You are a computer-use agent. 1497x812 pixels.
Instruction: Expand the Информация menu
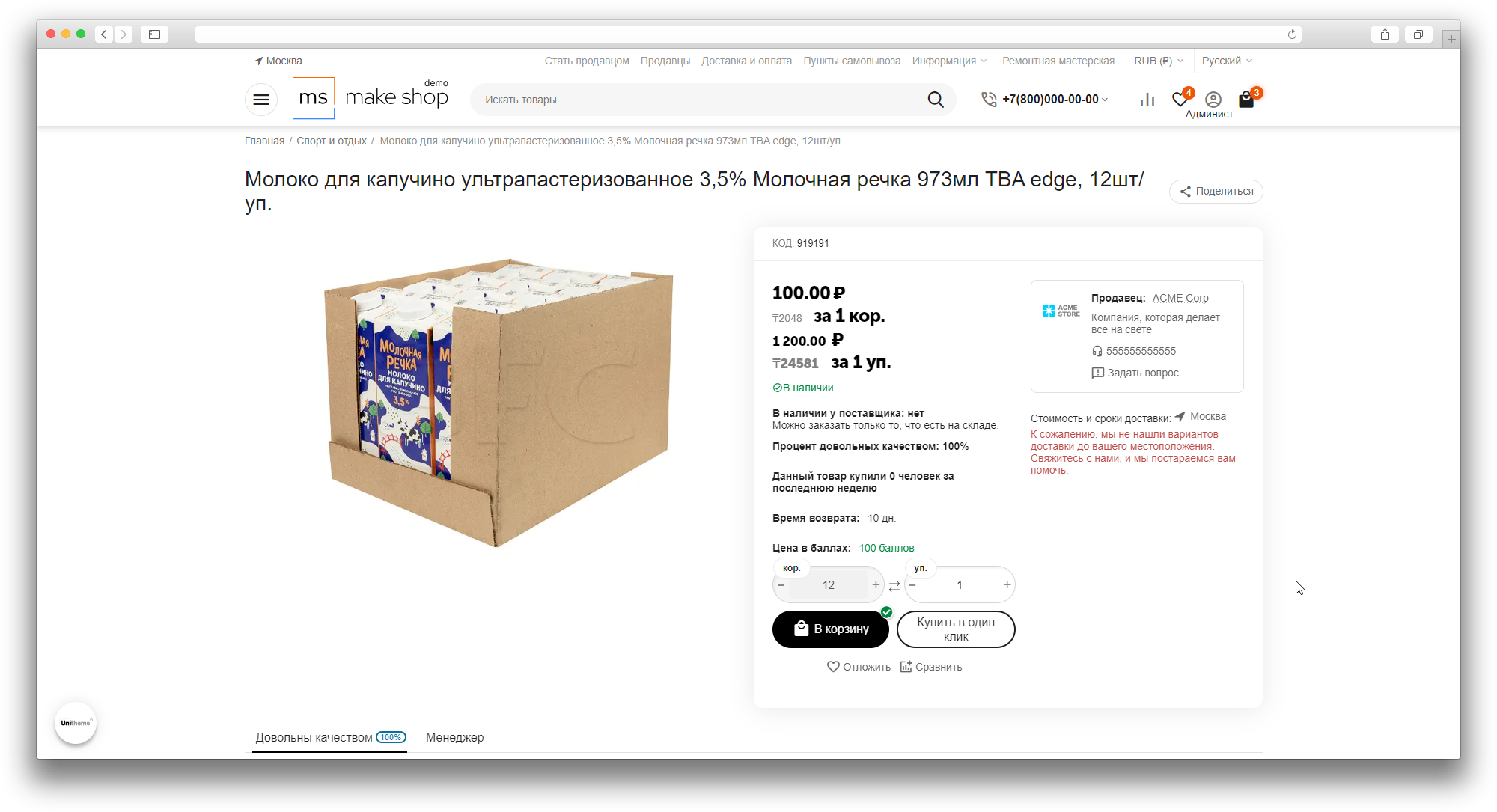[949, 61]
